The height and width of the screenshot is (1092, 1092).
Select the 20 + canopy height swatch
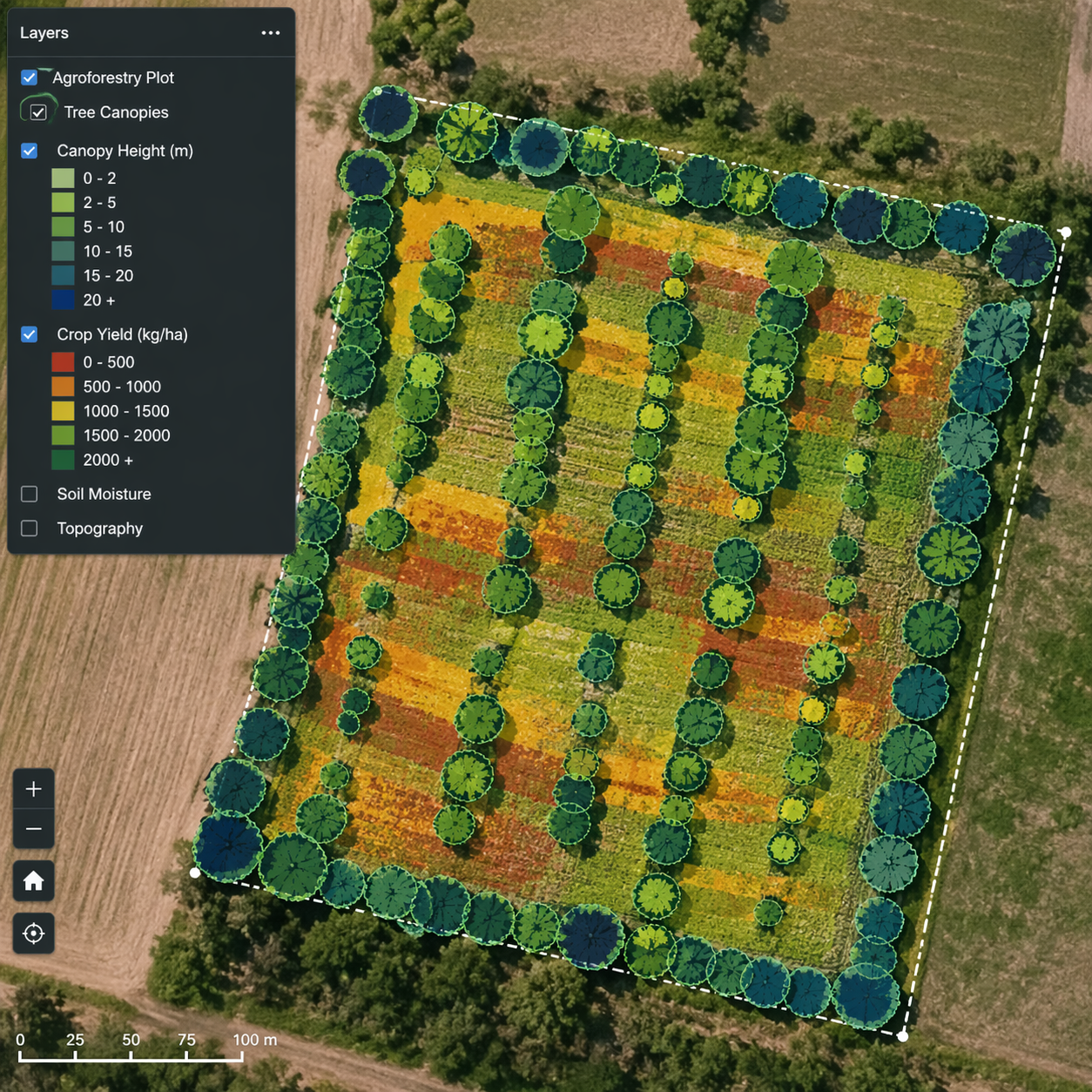(63, 300)
